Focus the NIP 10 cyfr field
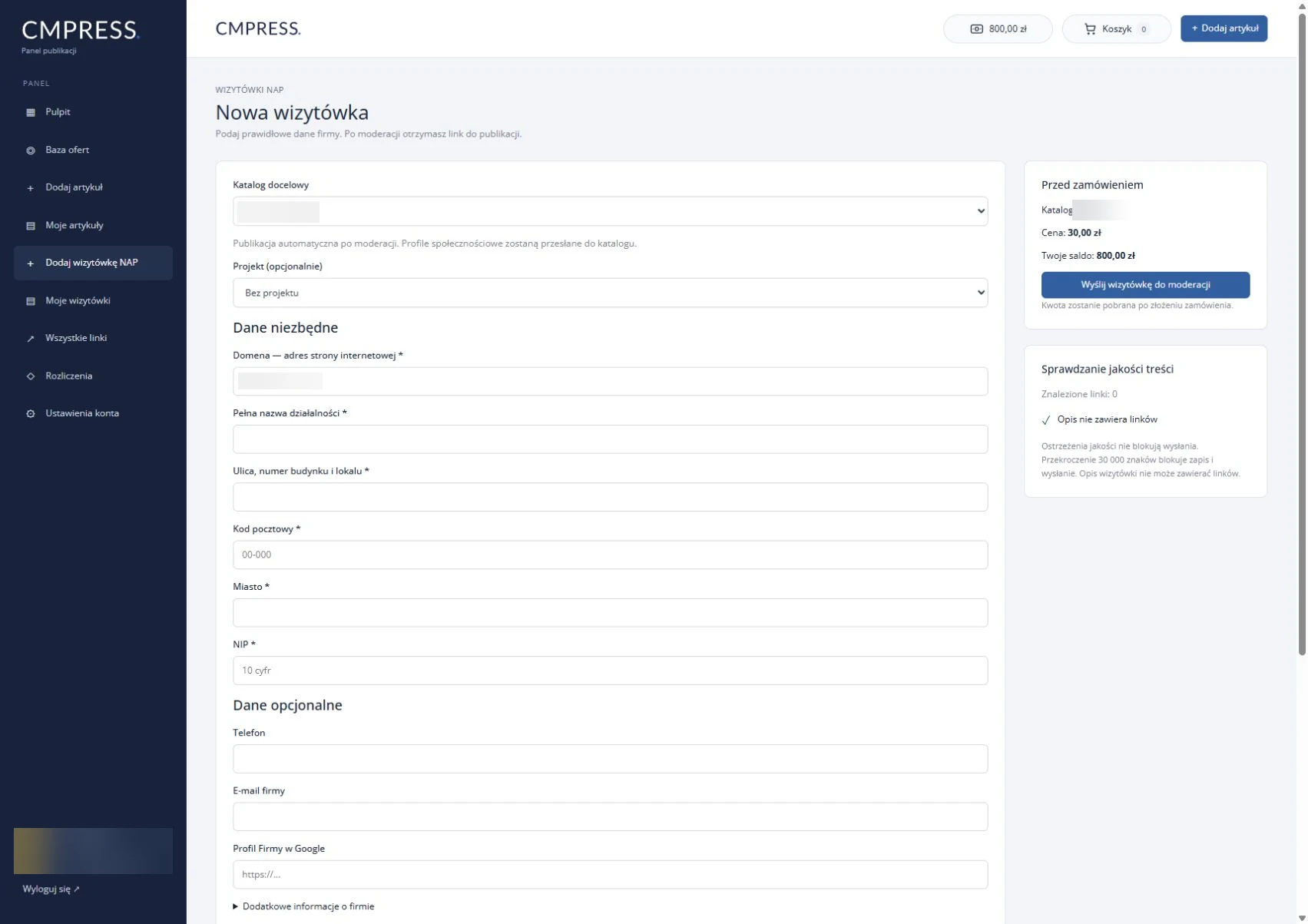This screenshot has width=1308, height=924. tap(610, 671)
